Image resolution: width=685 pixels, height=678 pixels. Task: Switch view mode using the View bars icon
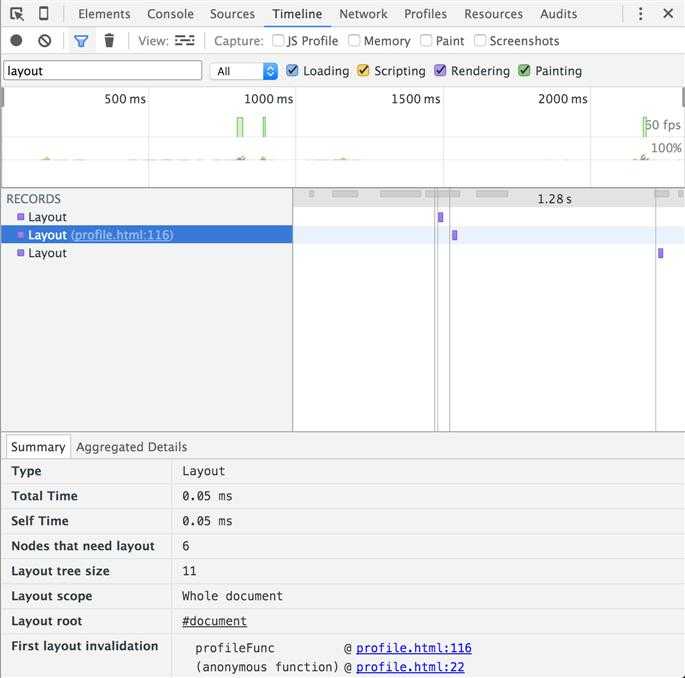coord(185,41)
